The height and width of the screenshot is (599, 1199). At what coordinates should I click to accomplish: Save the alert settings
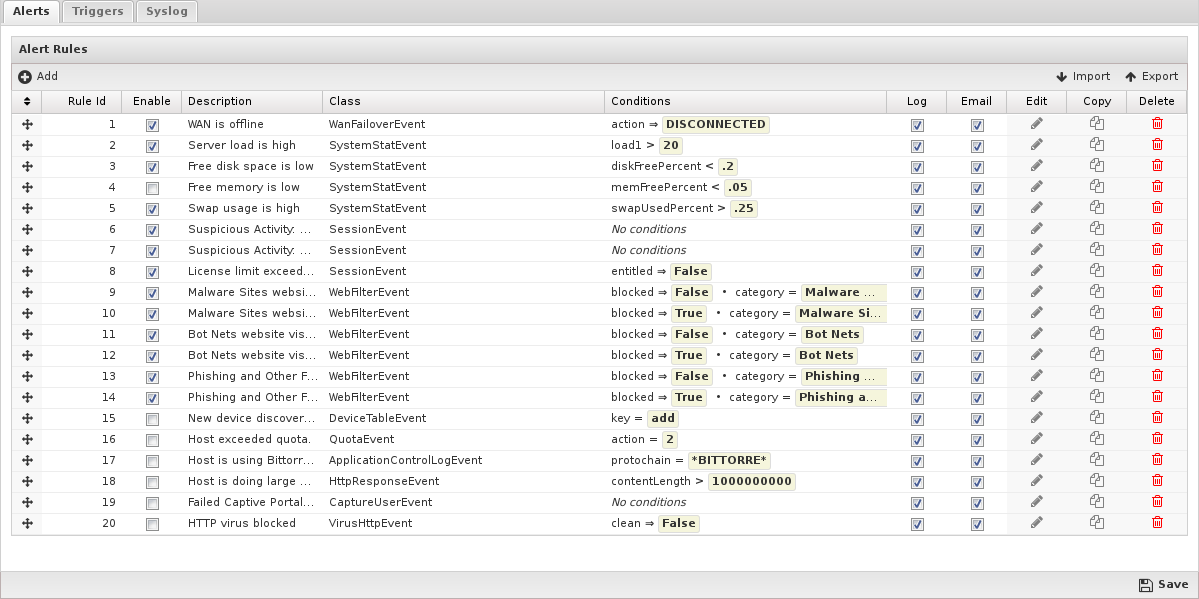click(x=1163, y=584)
